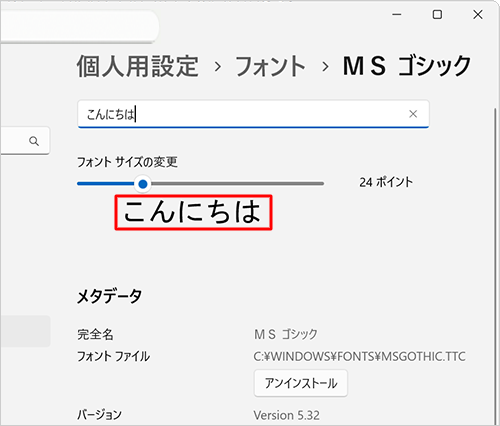500x426 pixels.
Task: Click the 24 ポイント size label
Action: (386, 182)
